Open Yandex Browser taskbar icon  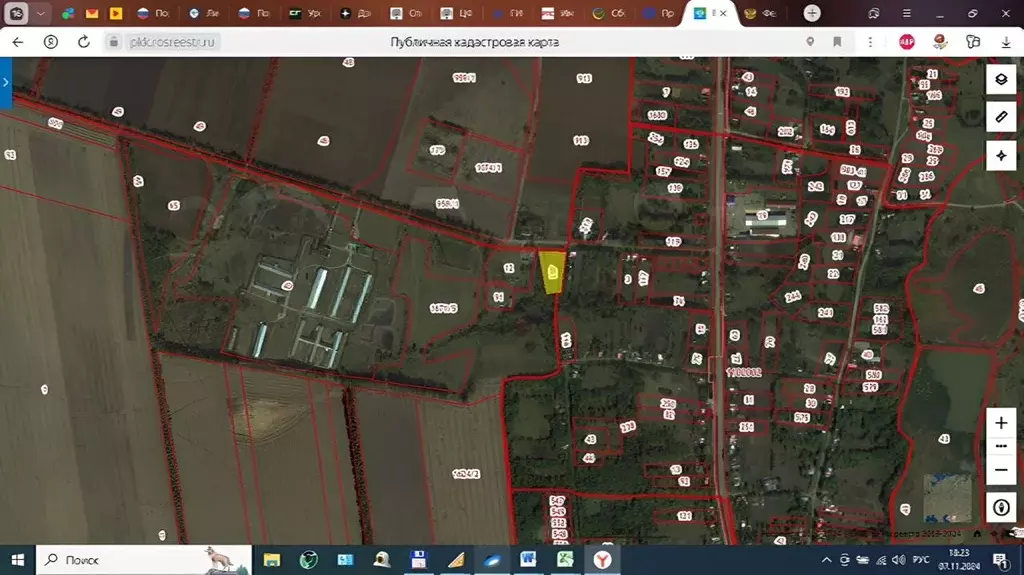(x=602, y=560)
